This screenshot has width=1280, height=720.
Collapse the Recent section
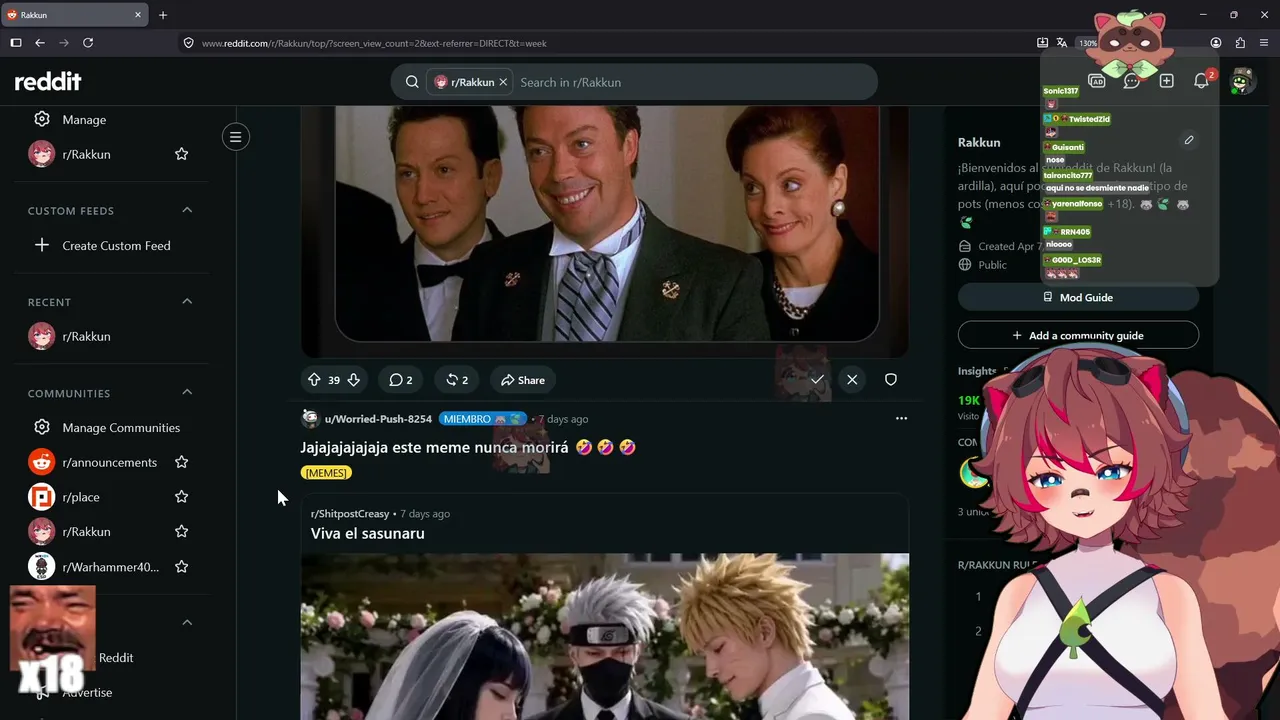click(x=187, y=301)
